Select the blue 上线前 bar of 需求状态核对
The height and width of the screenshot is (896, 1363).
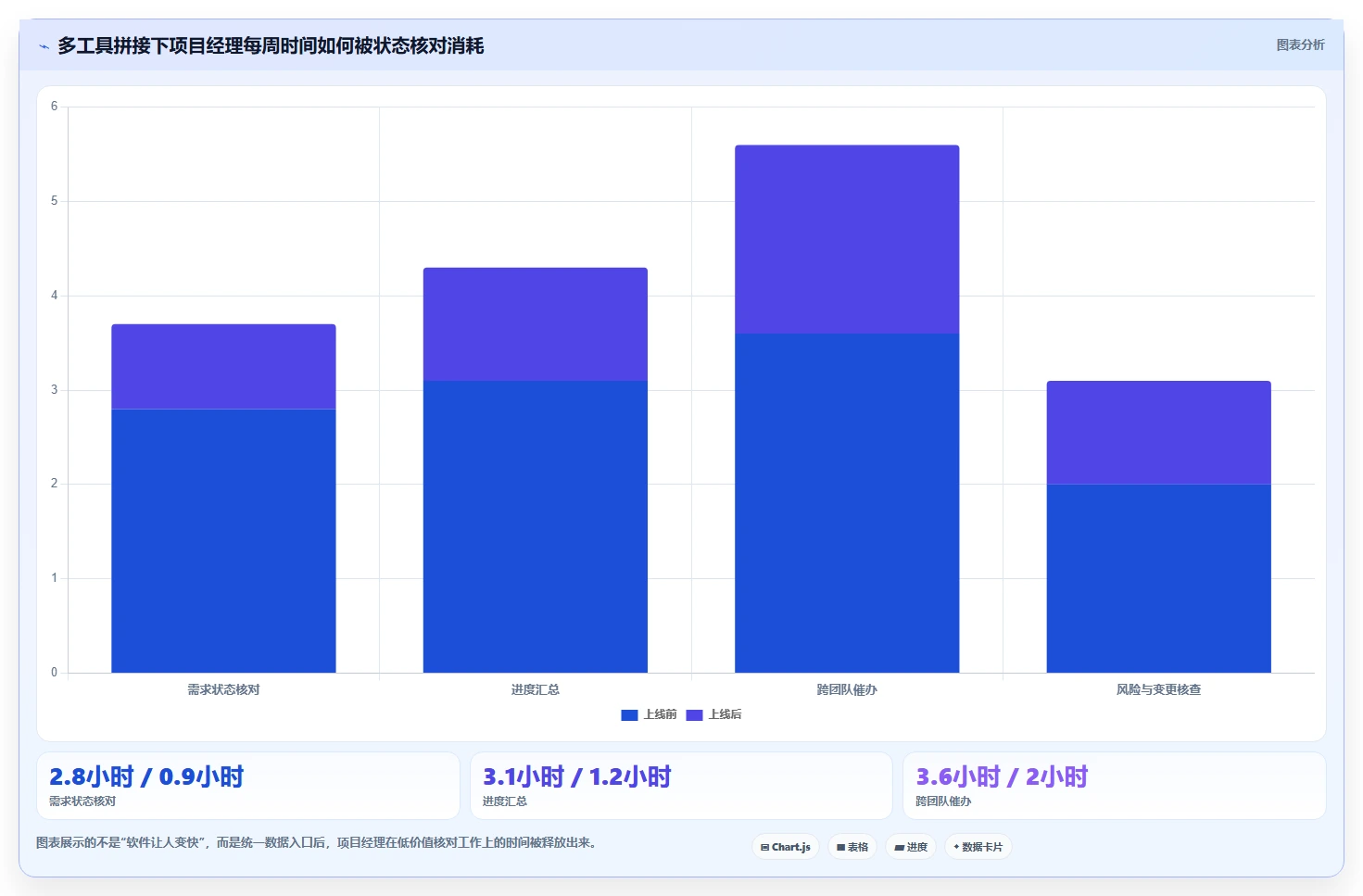click(x=223, y=541)
